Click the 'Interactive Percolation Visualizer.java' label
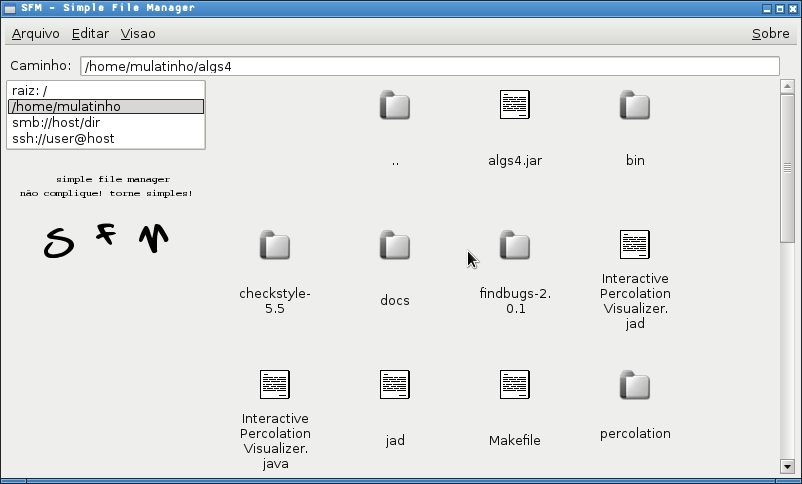 [275, 441]
